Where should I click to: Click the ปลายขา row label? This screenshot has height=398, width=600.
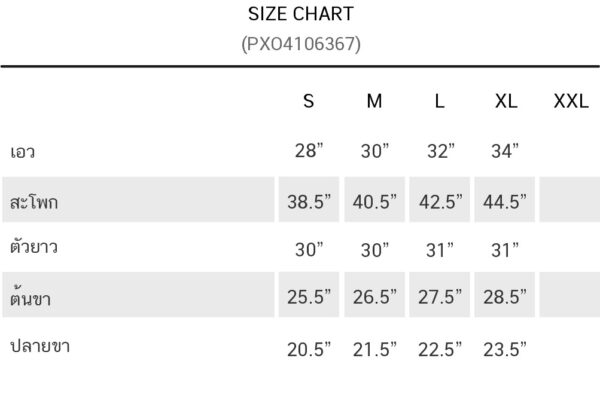[40, 346]
